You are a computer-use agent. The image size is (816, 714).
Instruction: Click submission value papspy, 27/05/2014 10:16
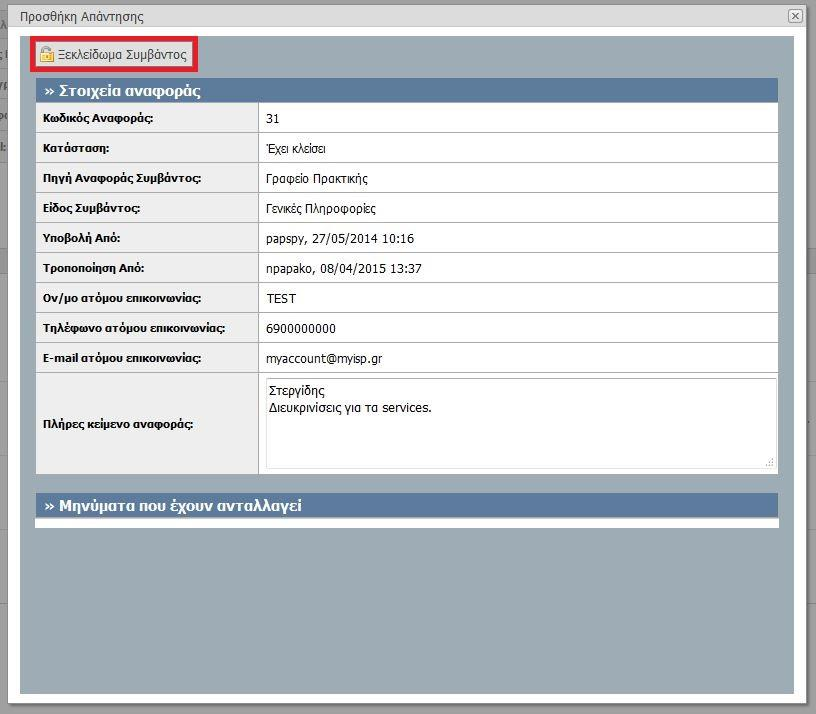click(340, 239)
